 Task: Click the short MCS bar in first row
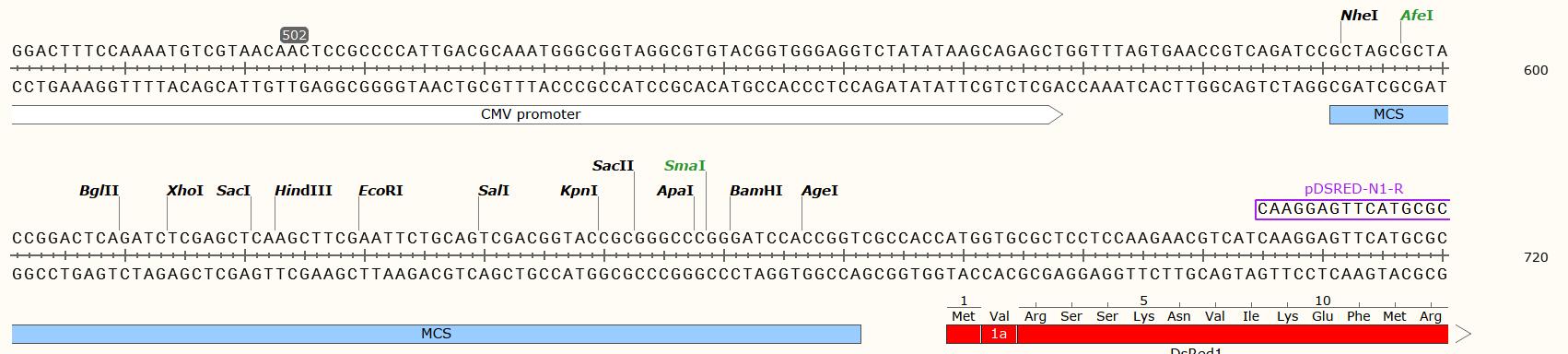(x=1388, y=114)
